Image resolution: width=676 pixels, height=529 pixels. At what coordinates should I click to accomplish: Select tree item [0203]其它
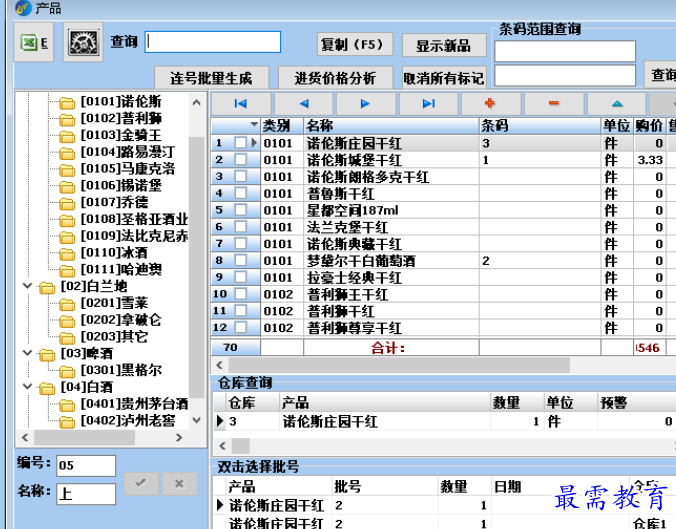pos(114,336)
